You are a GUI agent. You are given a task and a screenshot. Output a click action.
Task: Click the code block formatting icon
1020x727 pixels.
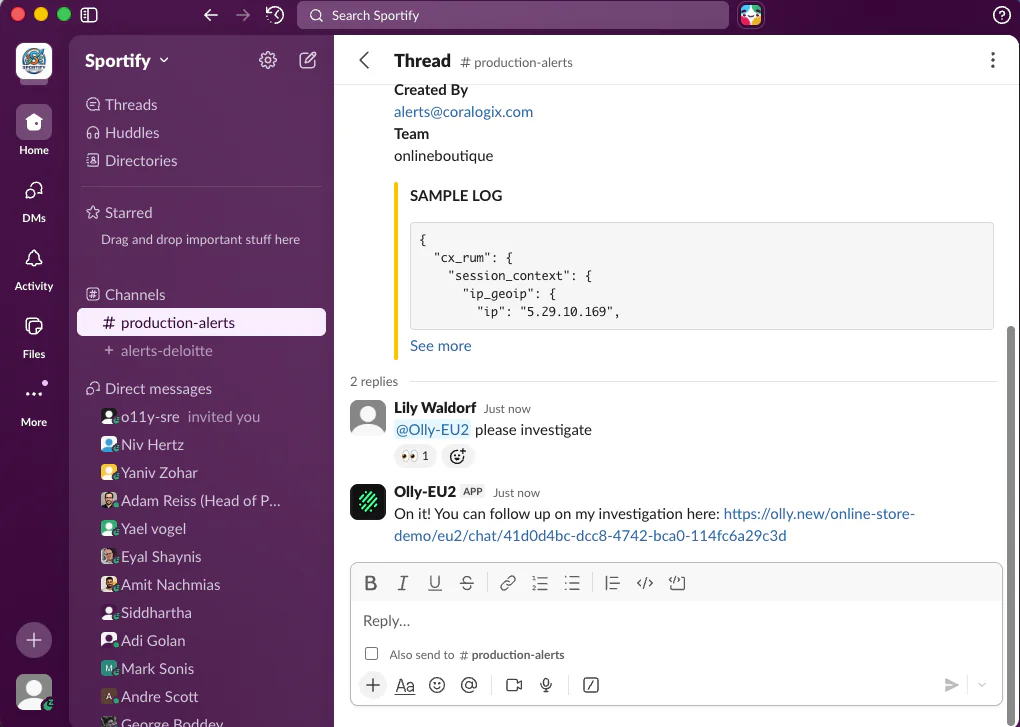click(x=677, y=583)
